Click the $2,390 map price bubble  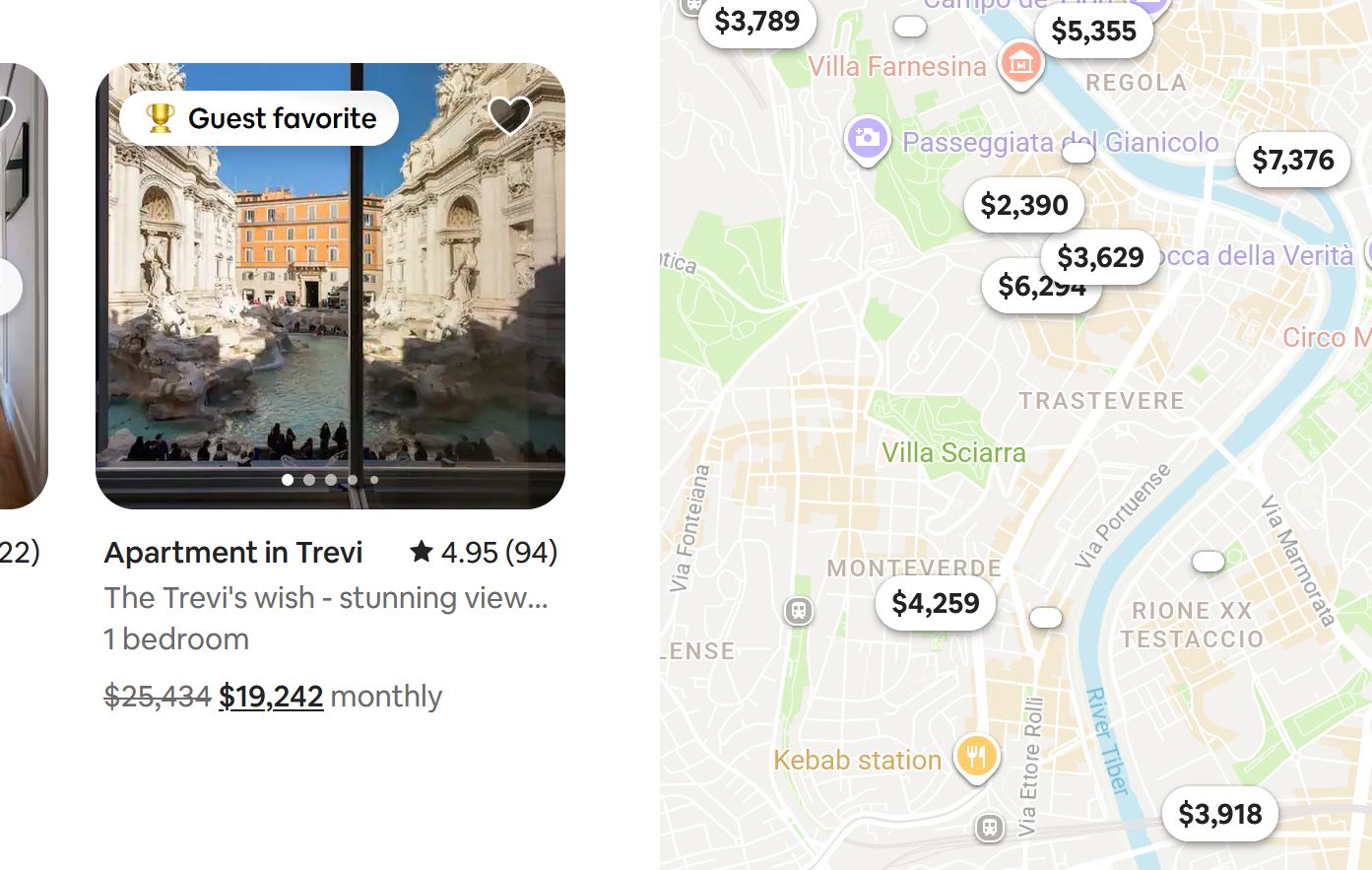click(1023, 205)
